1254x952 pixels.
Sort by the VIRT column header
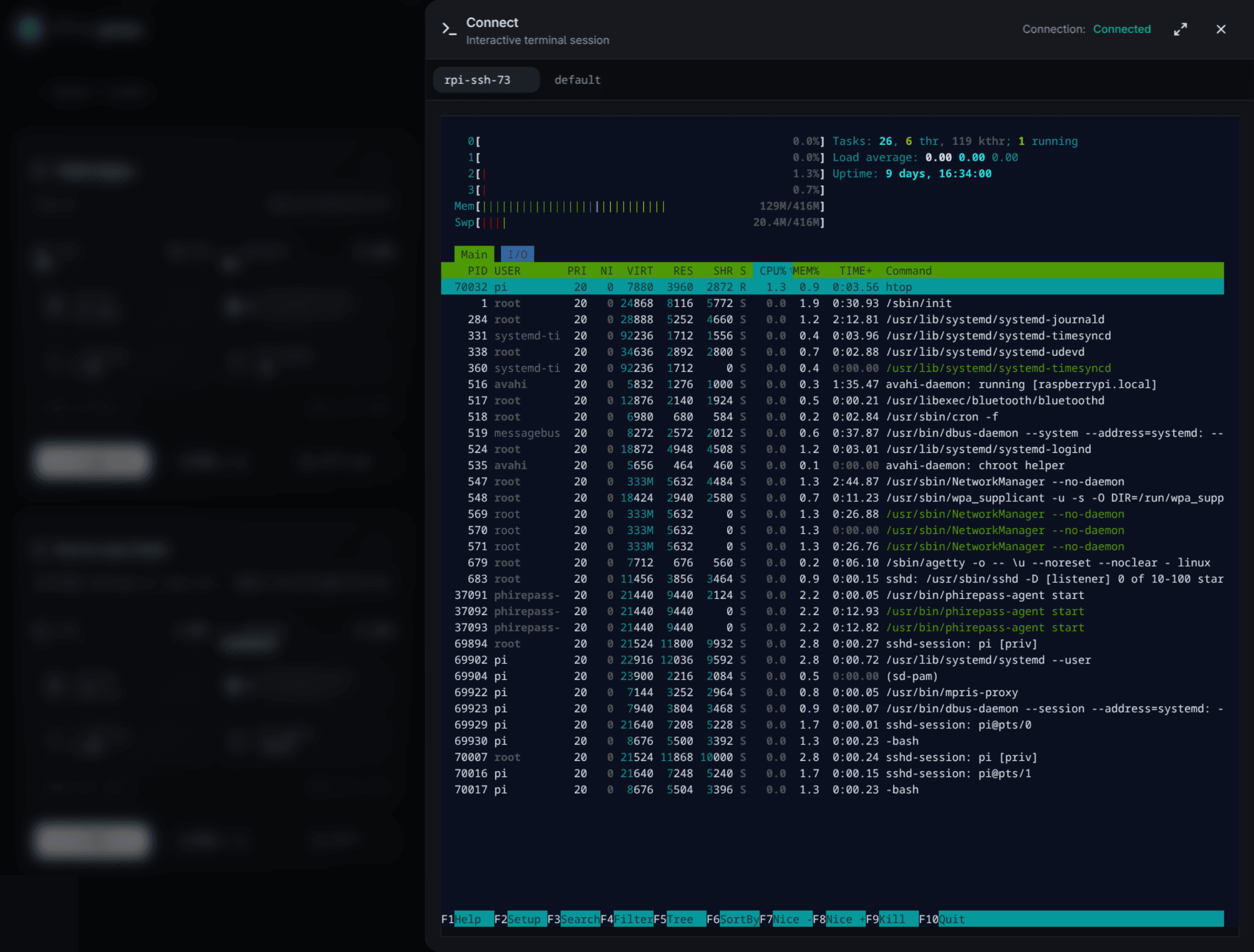[x=639, y=271]
